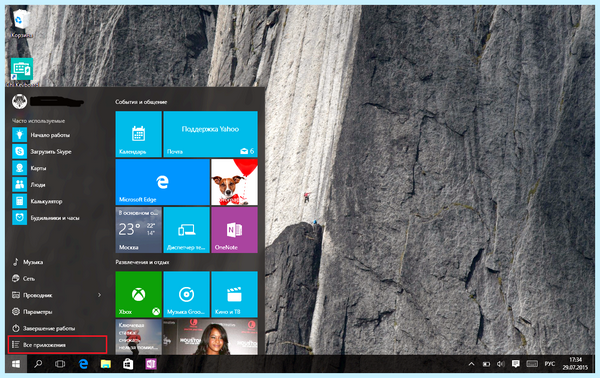The height and width of the screenshot is (378, 600).
Task: Click 'Развлечения и отдых' group header
Action: tap(142, 262)
